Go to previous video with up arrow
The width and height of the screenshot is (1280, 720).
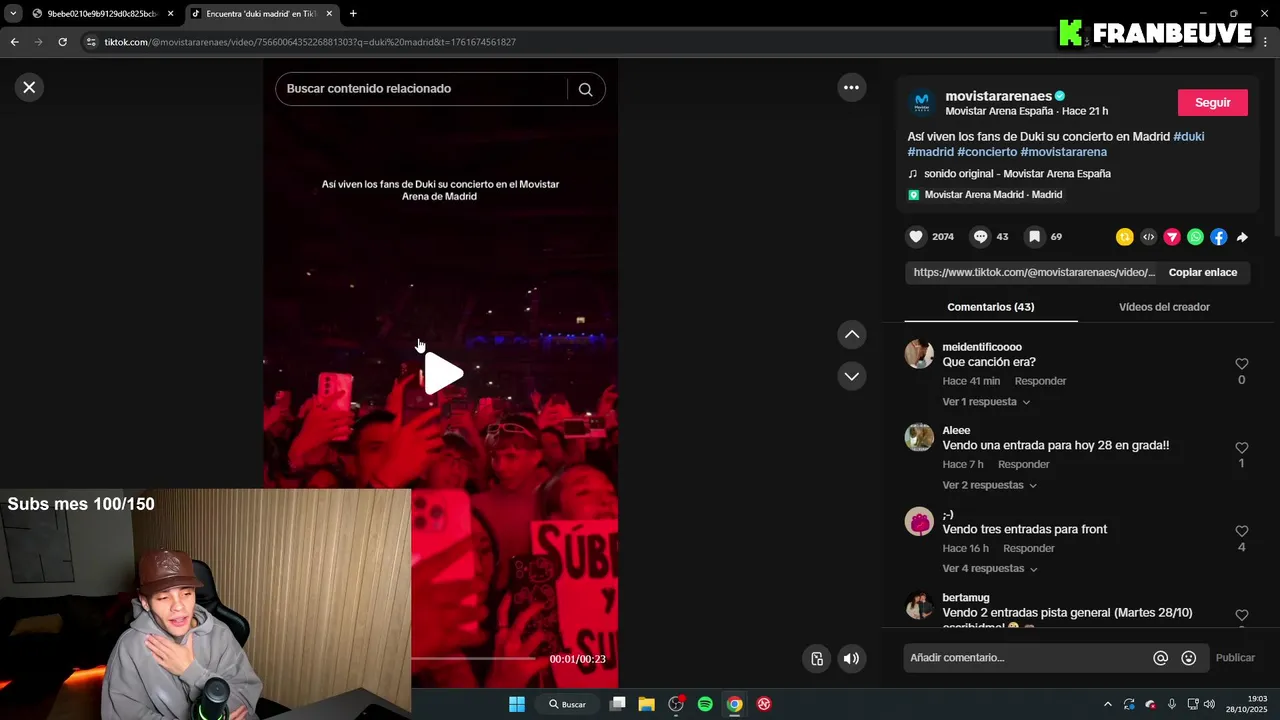(x=851, y=334)
